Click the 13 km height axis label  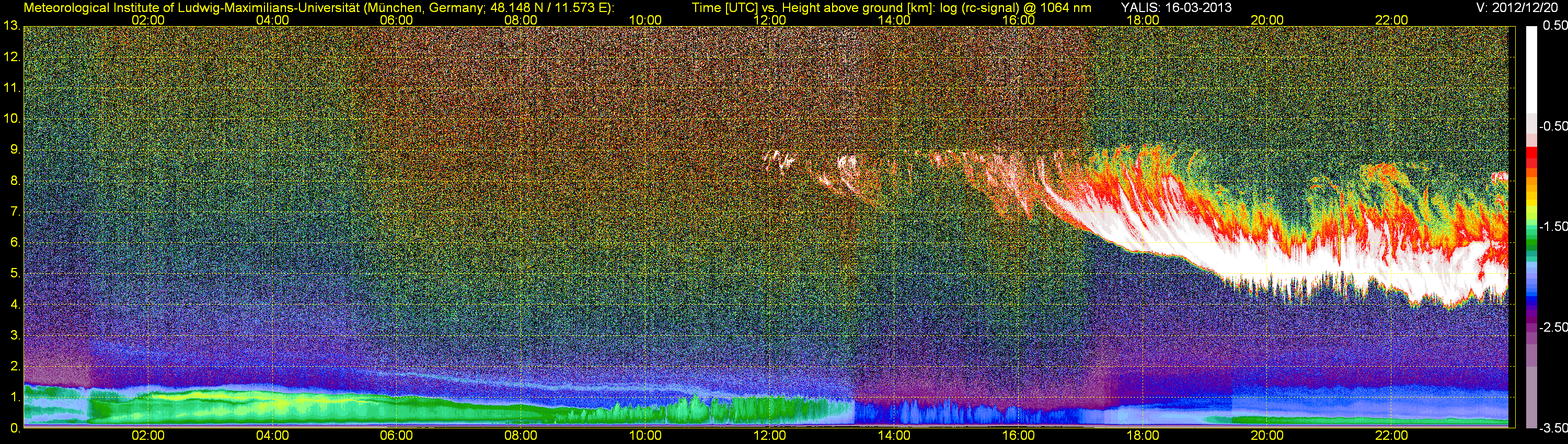pos(11,26)
